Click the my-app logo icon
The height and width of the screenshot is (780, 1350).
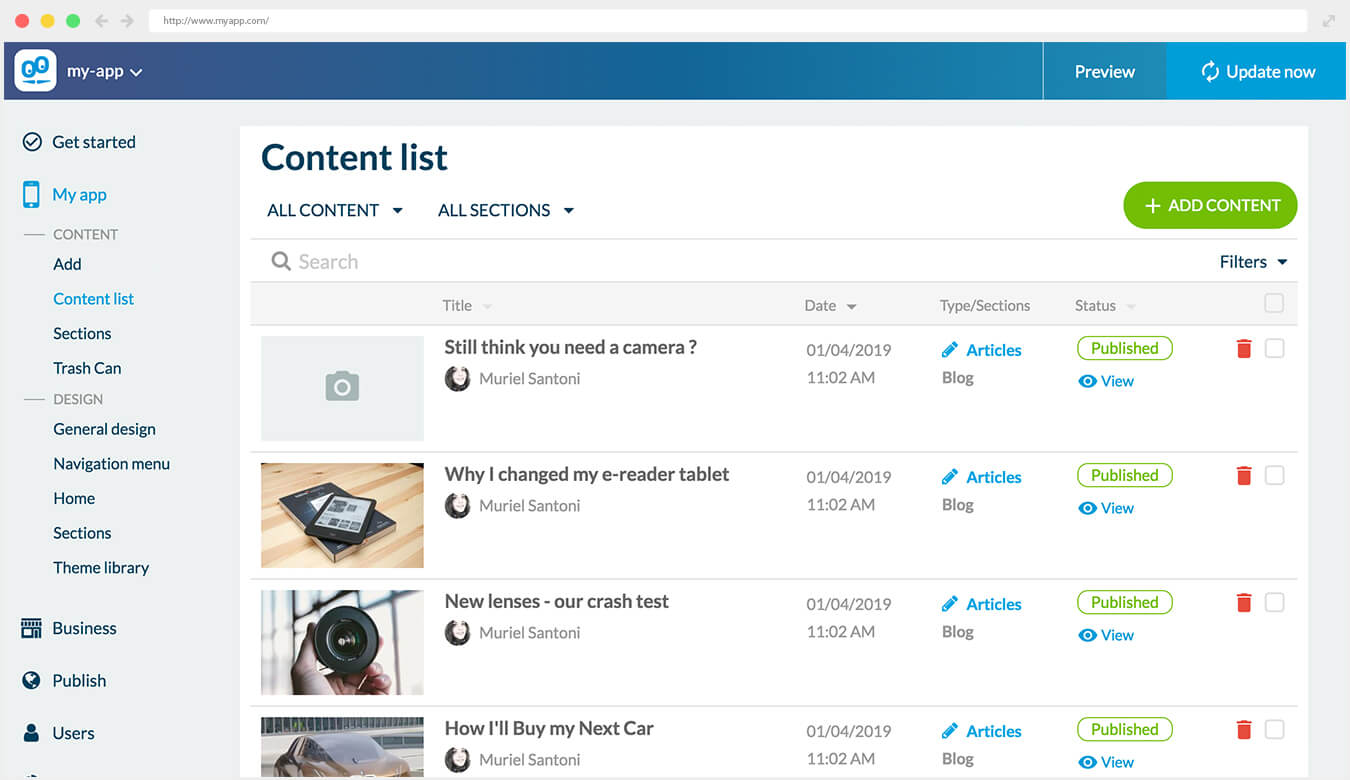pyautogui.click(x=35, y=71)
